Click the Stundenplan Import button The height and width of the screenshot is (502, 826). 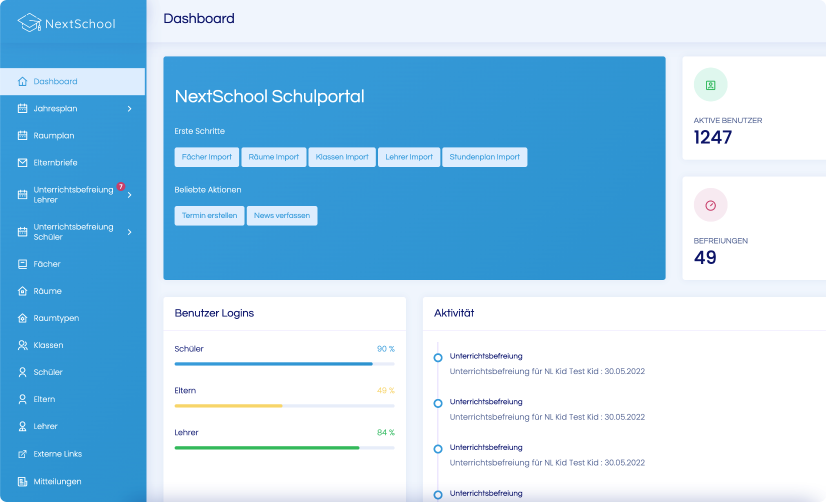tap(484, 157)
